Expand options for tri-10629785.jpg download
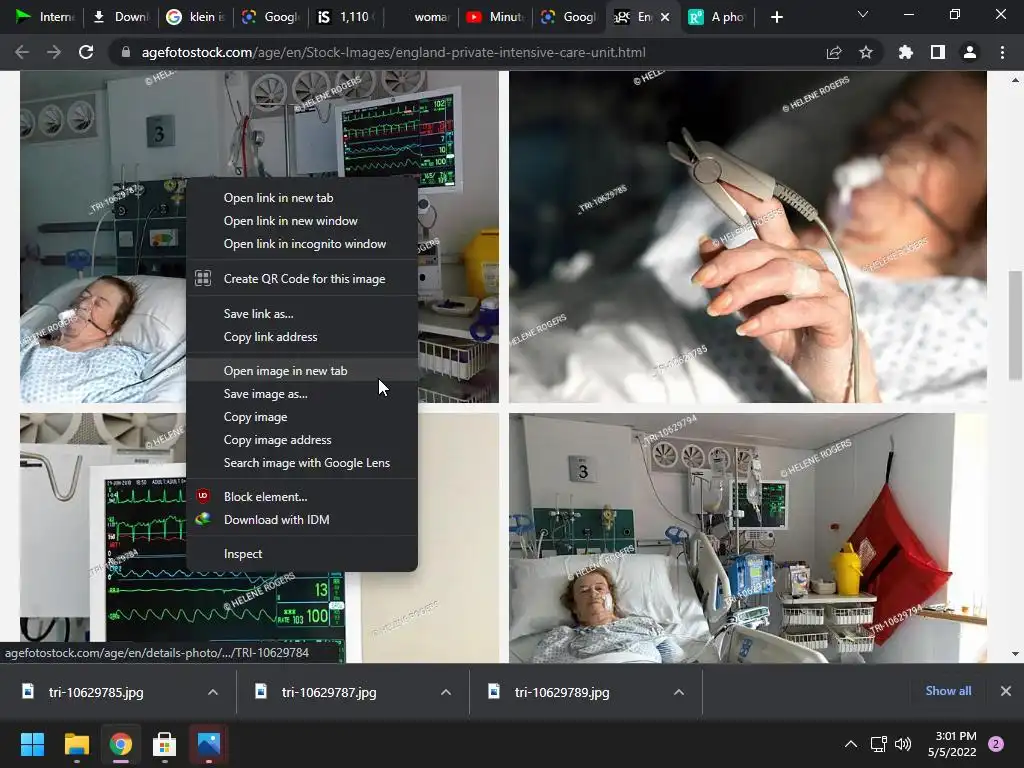 coord(213,692)
